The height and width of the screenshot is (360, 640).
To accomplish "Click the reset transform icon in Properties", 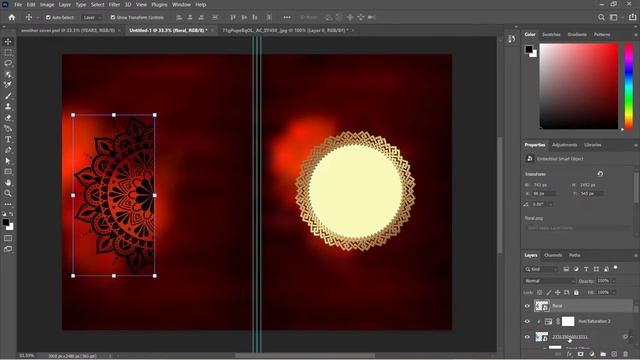I will [600, 174].
